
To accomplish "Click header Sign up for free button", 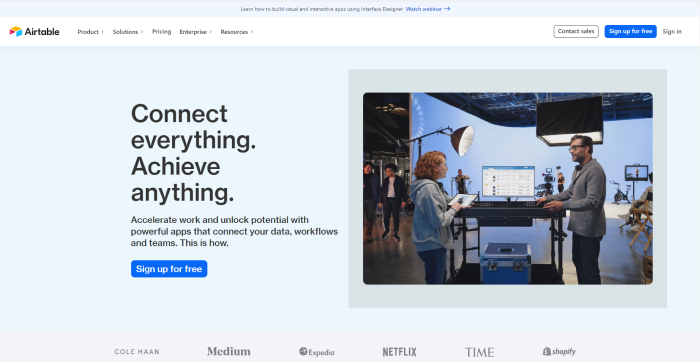I will [630, 31].
